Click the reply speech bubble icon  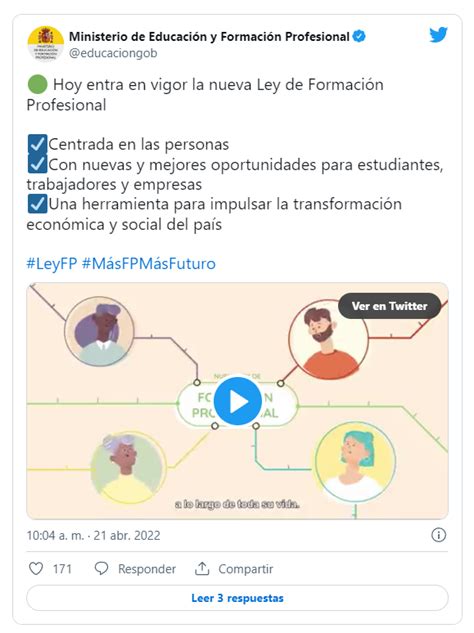[x=101, y=568]
